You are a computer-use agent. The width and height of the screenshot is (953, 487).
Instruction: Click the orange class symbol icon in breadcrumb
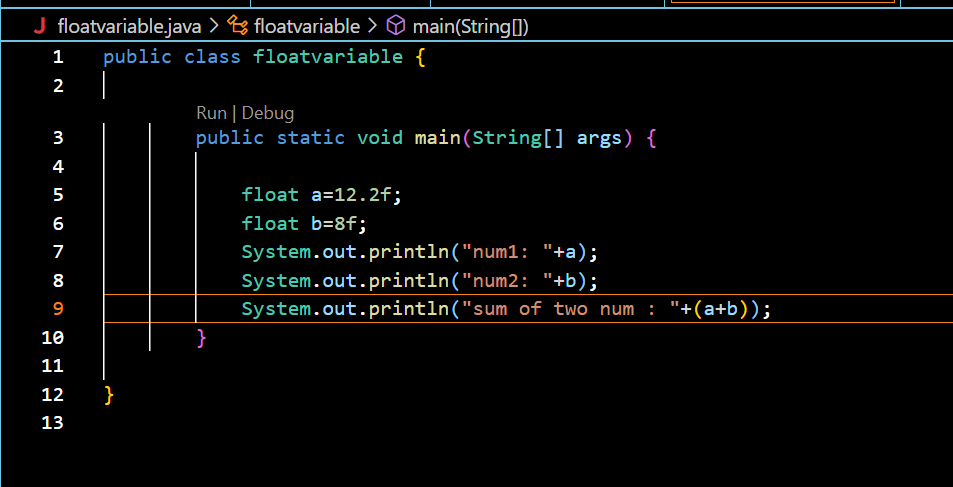237,26
